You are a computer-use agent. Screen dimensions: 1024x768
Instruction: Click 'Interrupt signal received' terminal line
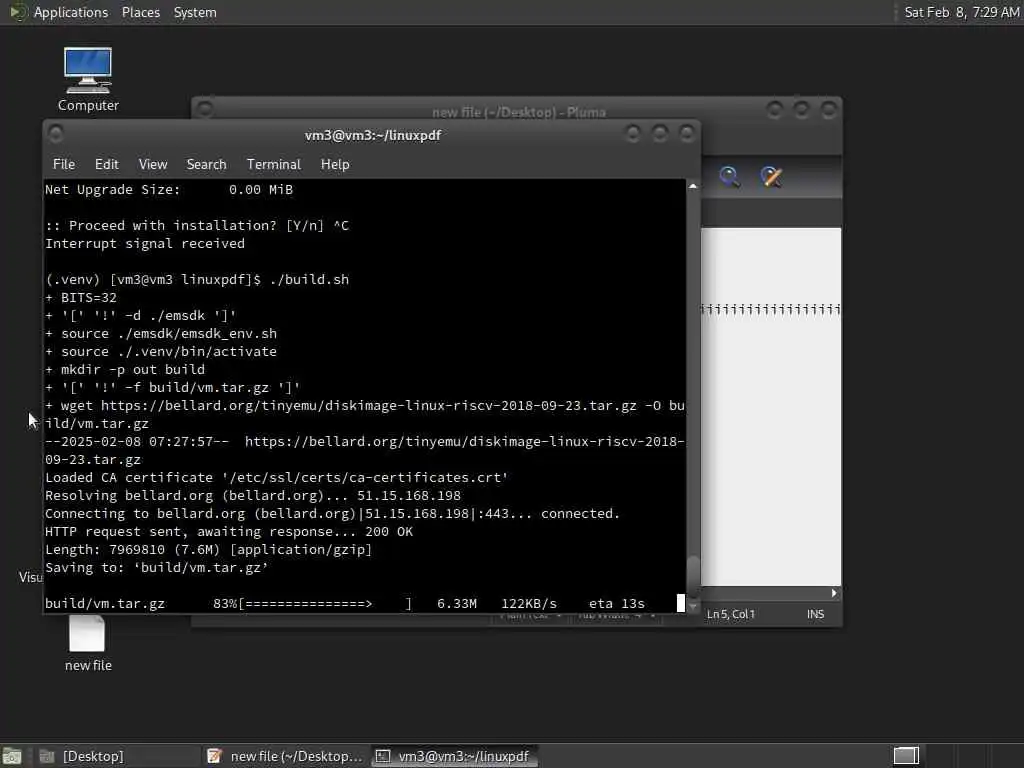(145, 244)
